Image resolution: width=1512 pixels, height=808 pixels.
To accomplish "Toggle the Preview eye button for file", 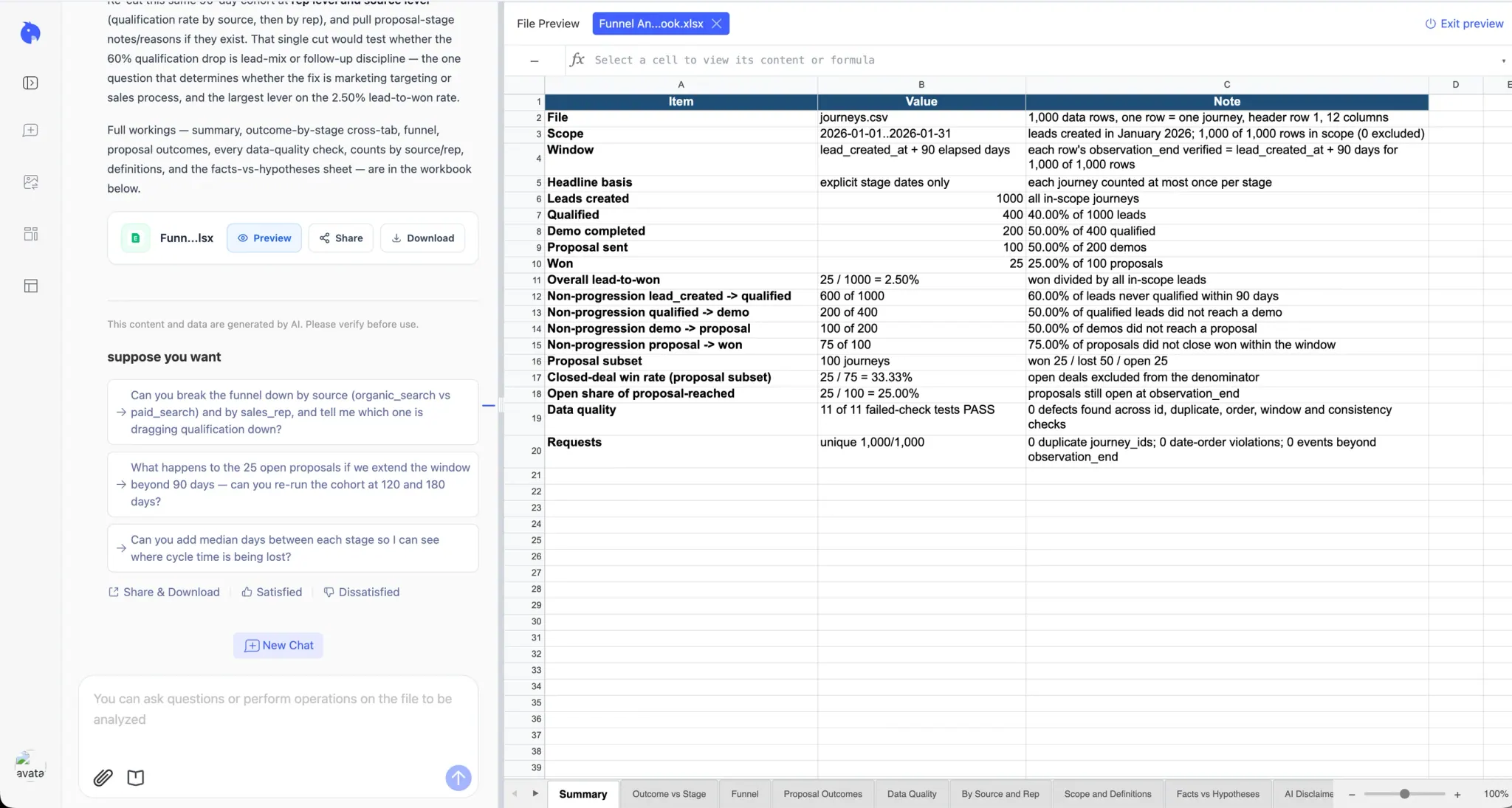I will (264, 238).
